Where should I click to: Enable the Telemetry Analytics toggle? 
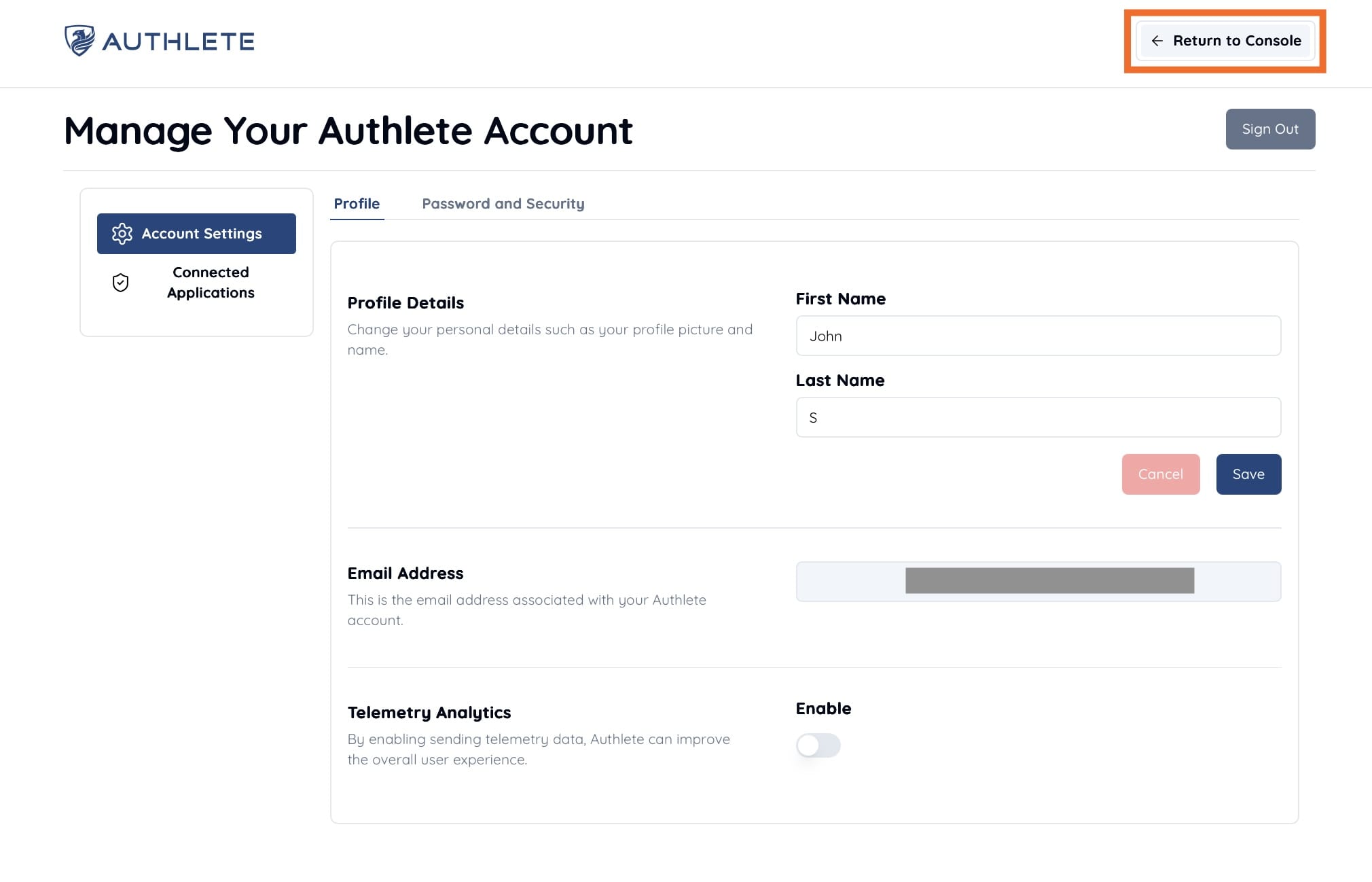pyautogui.click(x=818, y=745)
